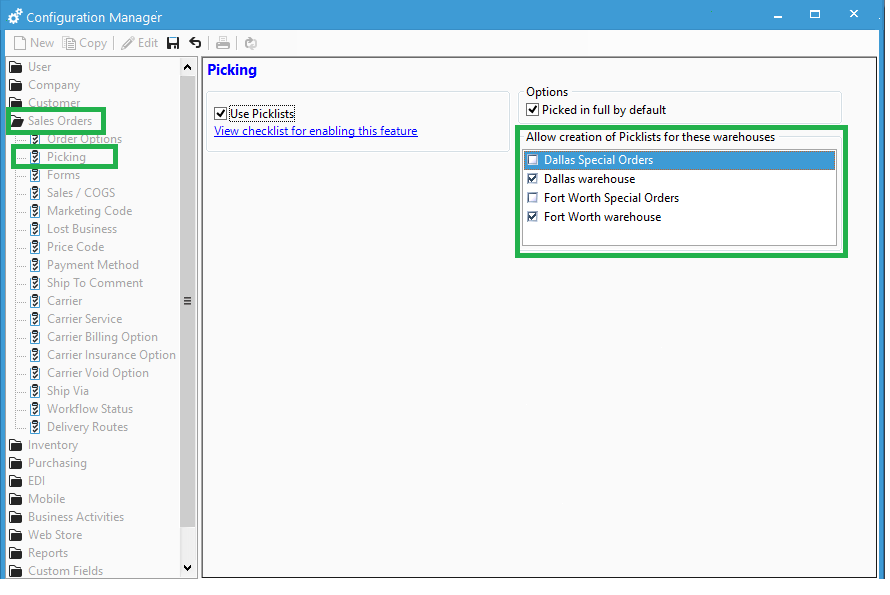This screenshot has width=890, height=595.
Task: Maximize the Configuration Manager window
Action: pos(815,14)
